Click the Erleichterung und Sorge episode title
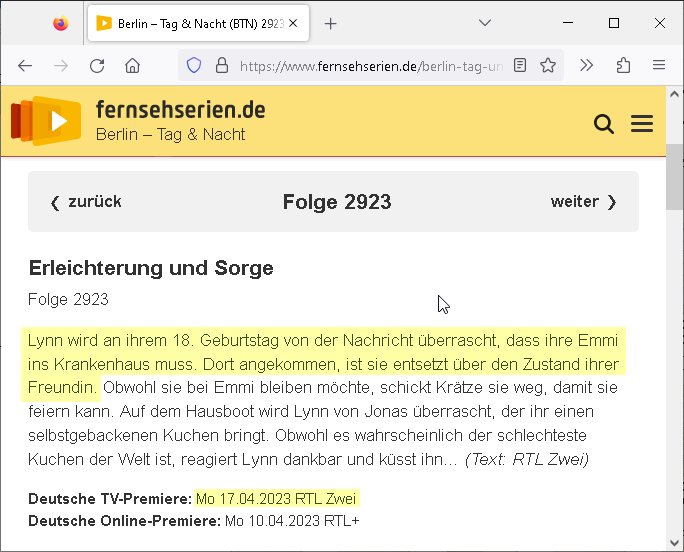This screenshot has height=552, width=684. tap(151, 268)
